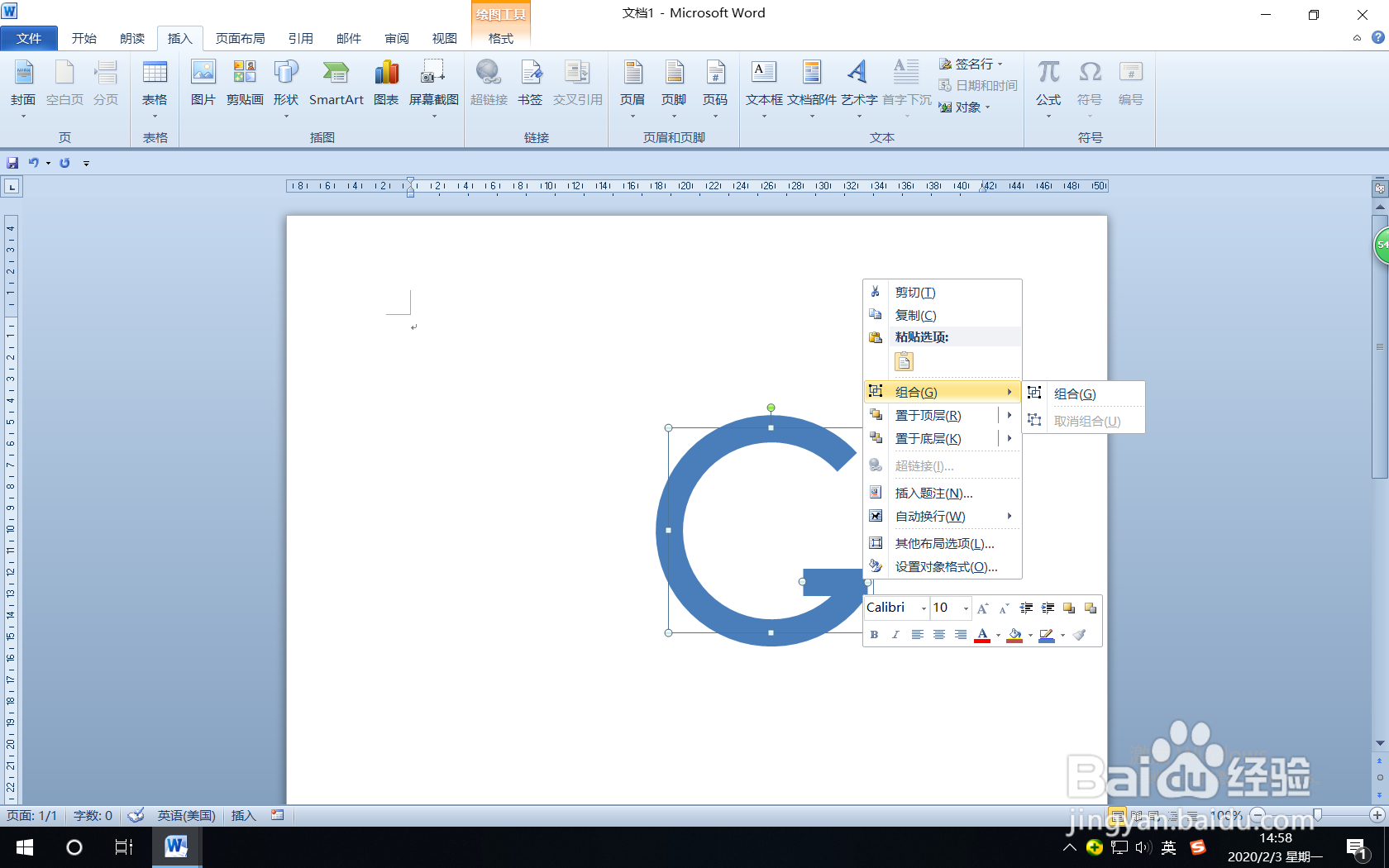Toggle bold in the mini toolbar
The image size is (1389, 868).
[874, 635]
